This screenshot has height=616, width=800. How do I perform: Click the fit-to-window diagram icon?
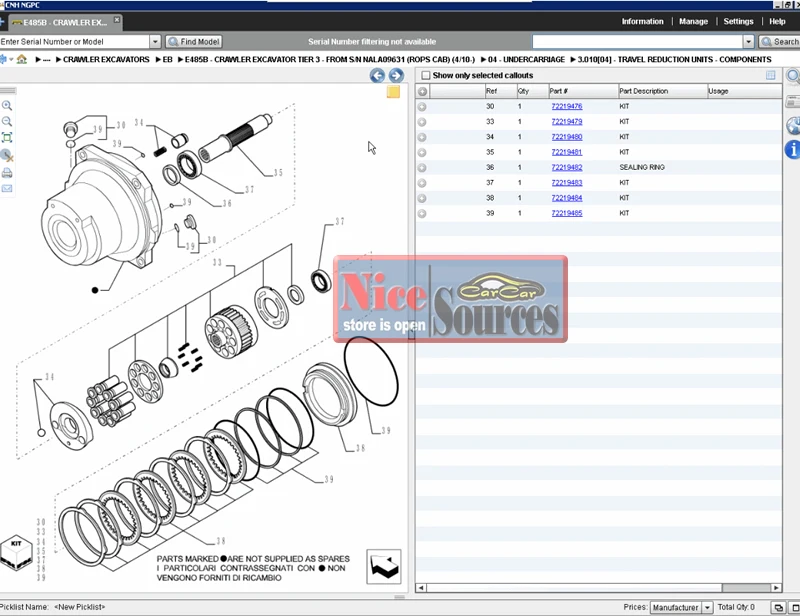click(7, 138)
